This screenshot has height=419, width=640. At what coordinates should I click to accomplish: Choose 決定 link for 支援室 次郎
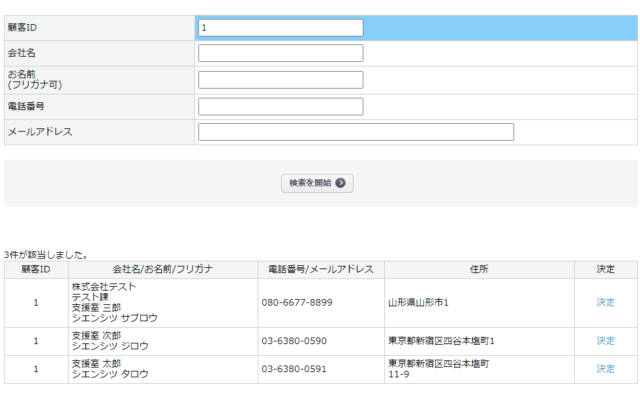605,341
